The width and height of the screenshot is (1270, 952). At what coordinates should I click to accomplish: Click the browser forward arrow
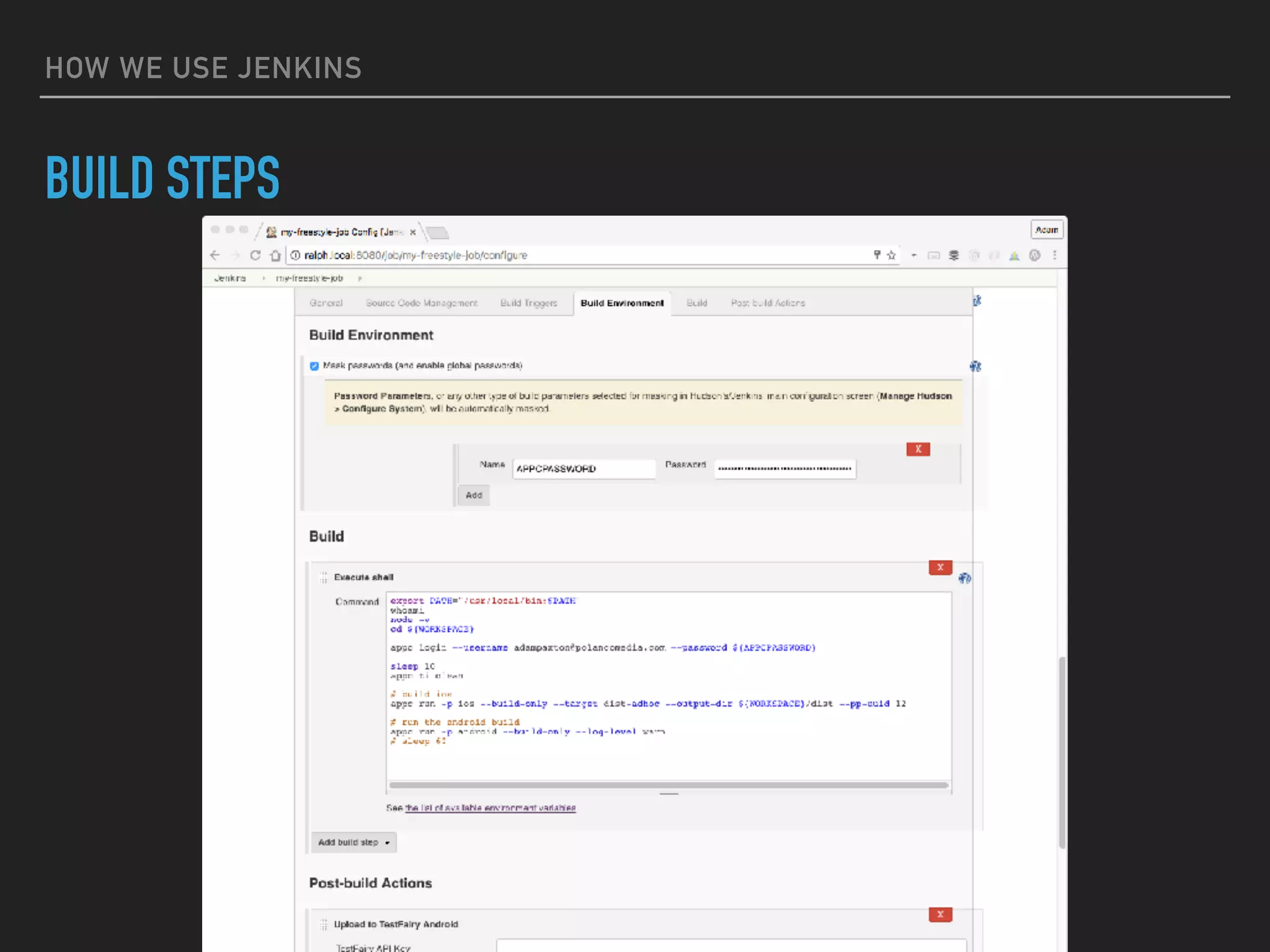[x=235, y=255]
